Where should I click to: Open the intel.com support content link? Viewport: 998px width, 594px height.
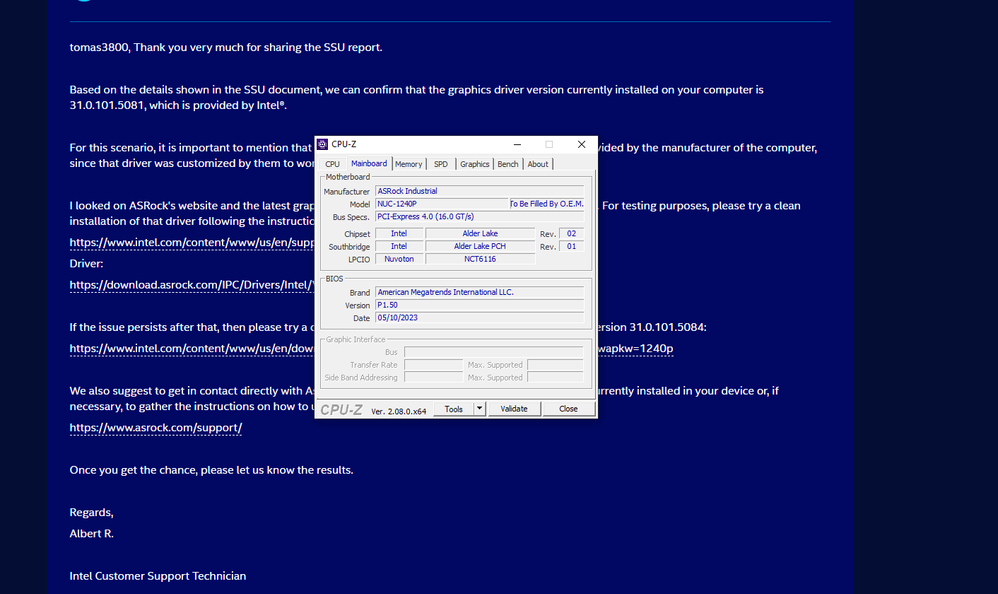(x=192, y=243)
